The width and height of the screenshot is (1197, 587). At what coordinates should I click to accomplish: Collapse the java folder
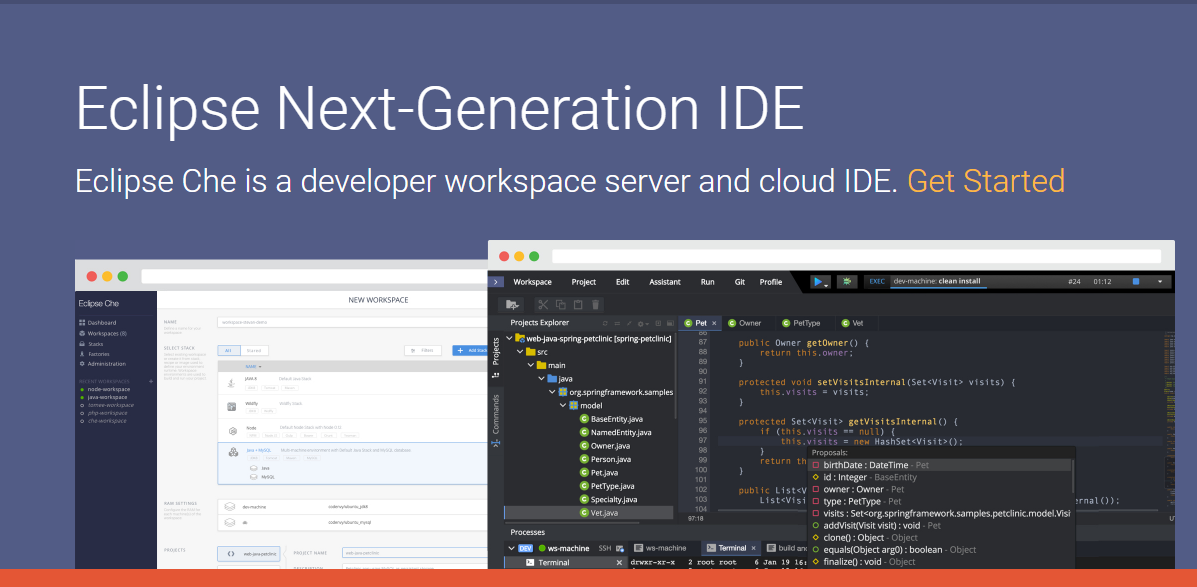point(542,379)
